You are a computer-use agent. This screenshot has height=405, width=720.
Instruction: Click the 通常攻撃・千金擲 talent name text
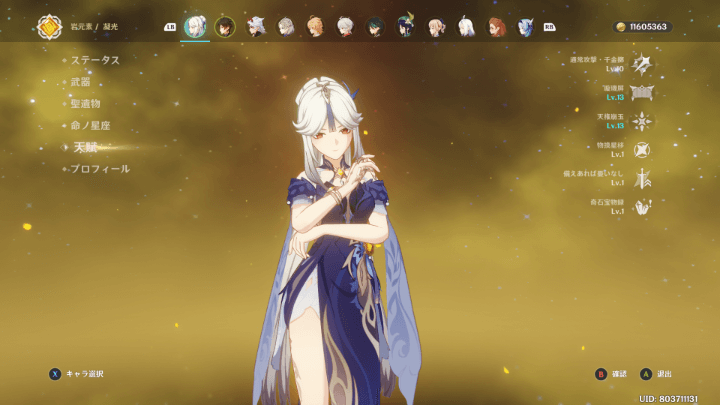(x=597, y=60)
